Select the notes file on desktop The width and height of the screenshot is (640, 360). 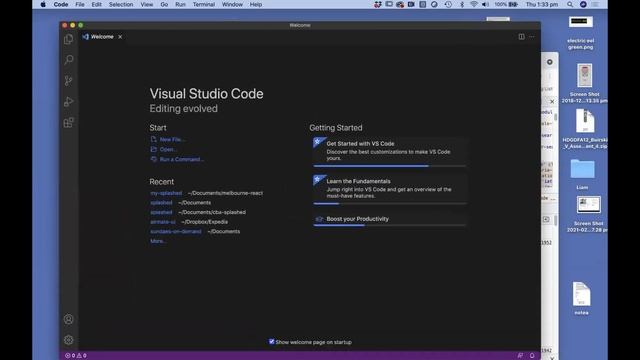pyautogui.click(x=582, y=298)
